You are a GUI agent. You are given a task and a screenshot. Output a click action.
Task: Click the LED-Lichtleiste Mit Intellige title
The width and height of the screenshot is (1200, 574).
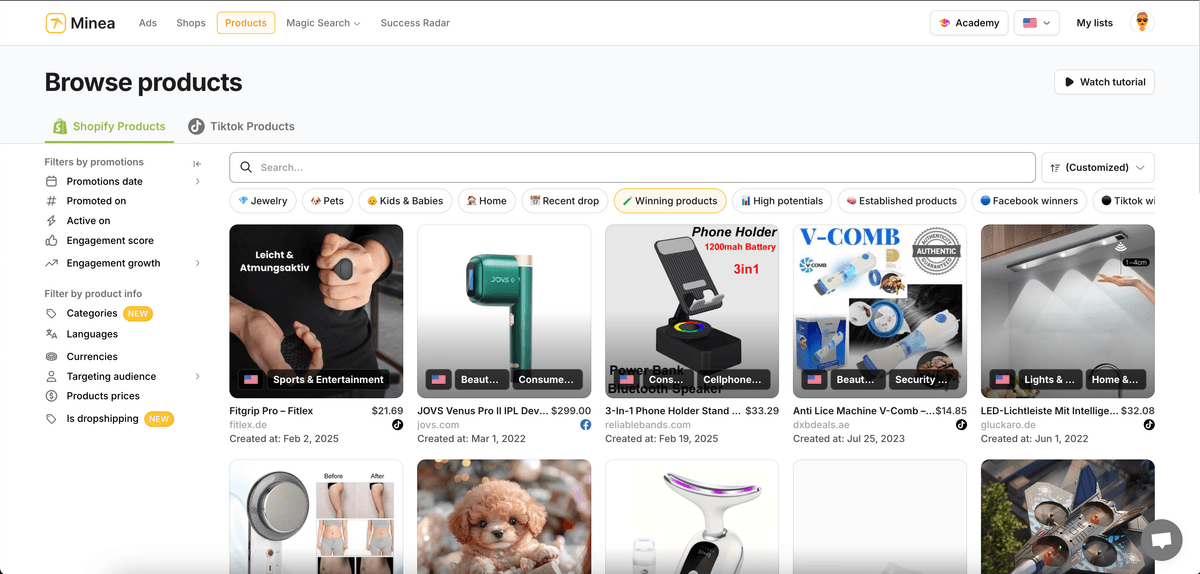coord(1048,411)
